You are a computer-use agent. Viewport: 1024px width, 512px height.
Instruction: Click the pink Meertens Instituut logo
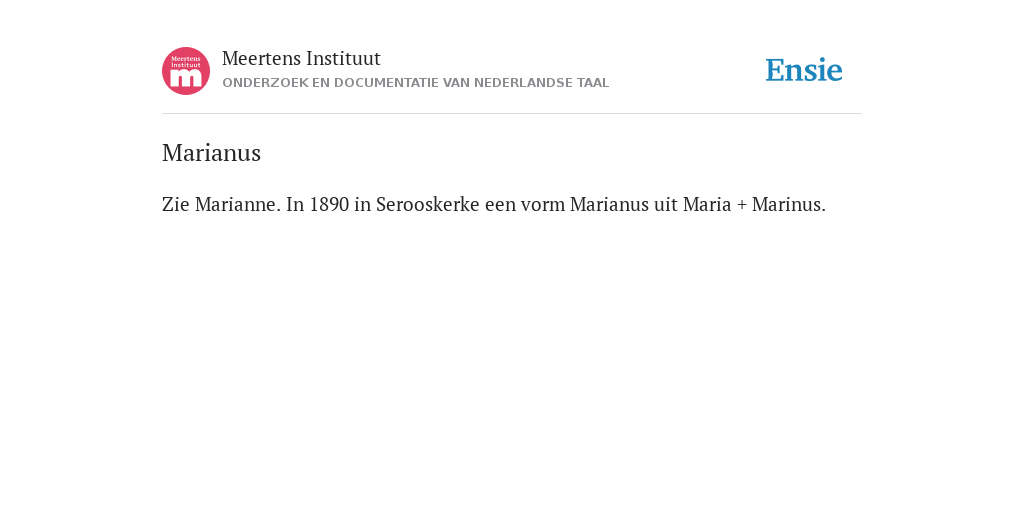[186, 71]
